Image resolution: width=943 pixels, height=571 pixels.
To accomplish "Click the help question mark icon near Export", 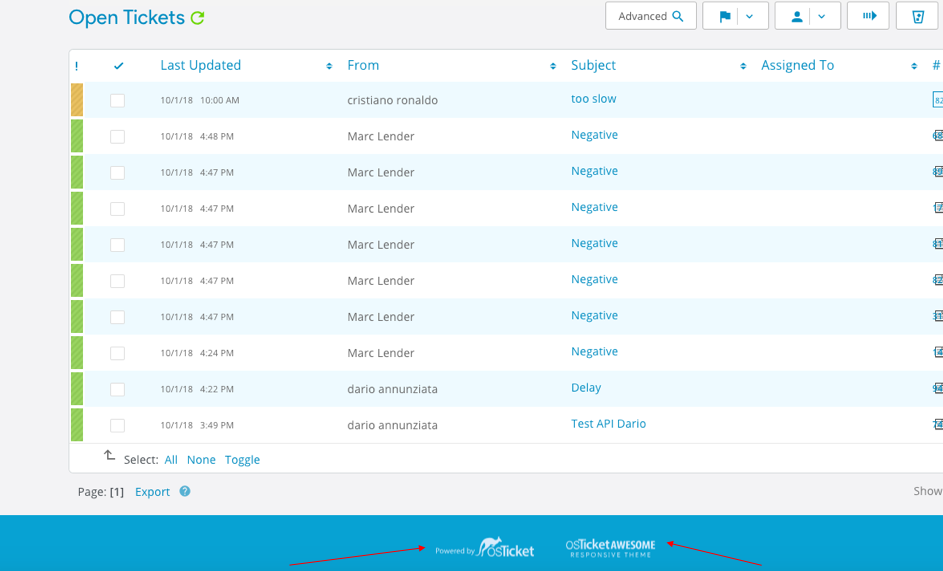I will (185, 491).
